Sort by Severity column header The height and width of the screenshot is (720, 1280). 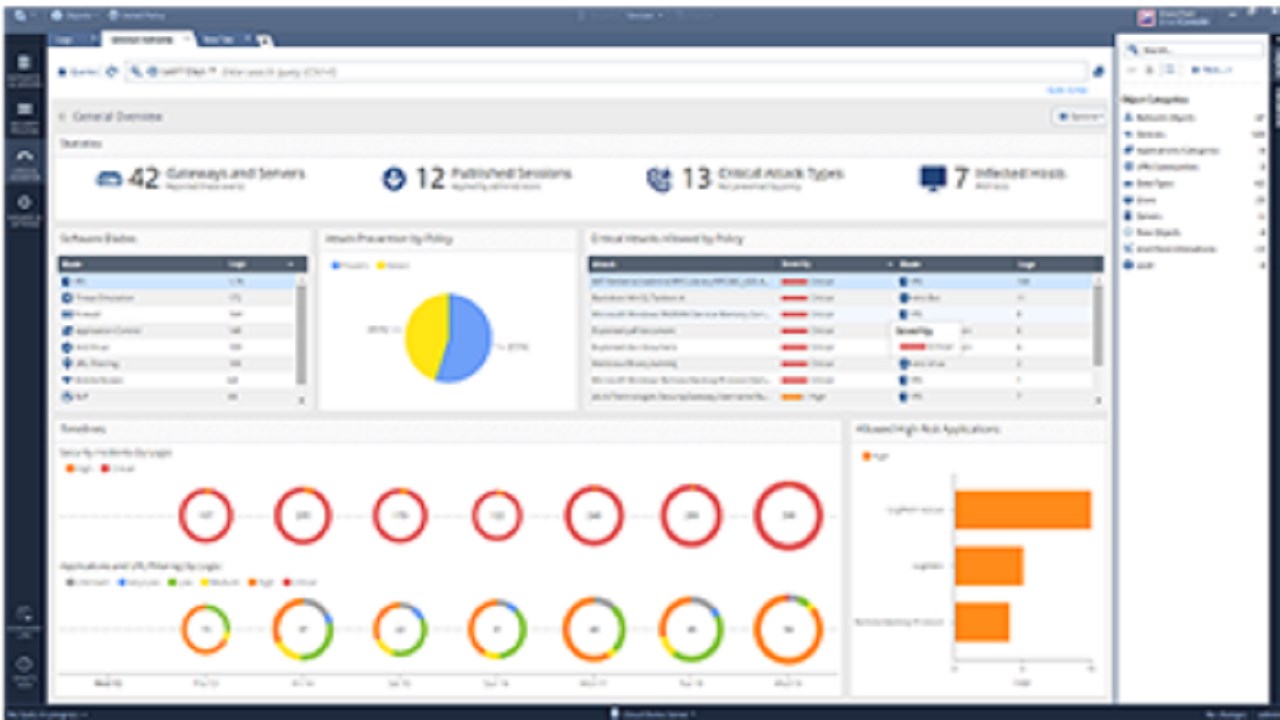click(x=838, y=265)
